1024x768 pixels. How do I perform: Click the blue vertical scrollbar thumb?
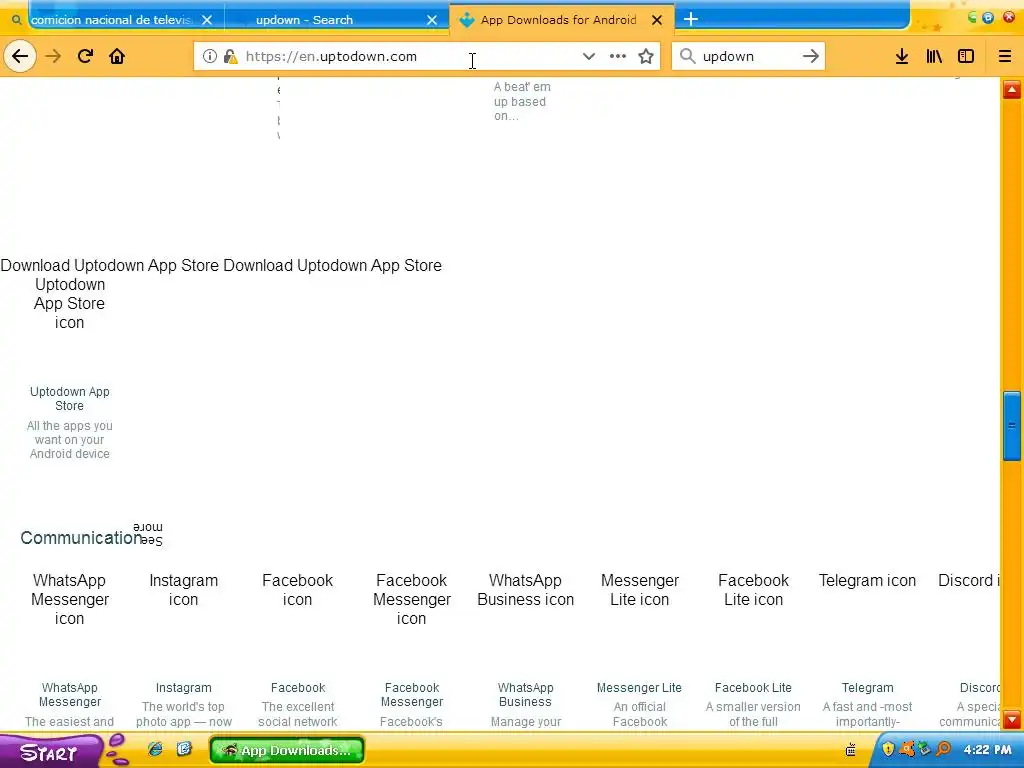click(x=1012, y=426)
